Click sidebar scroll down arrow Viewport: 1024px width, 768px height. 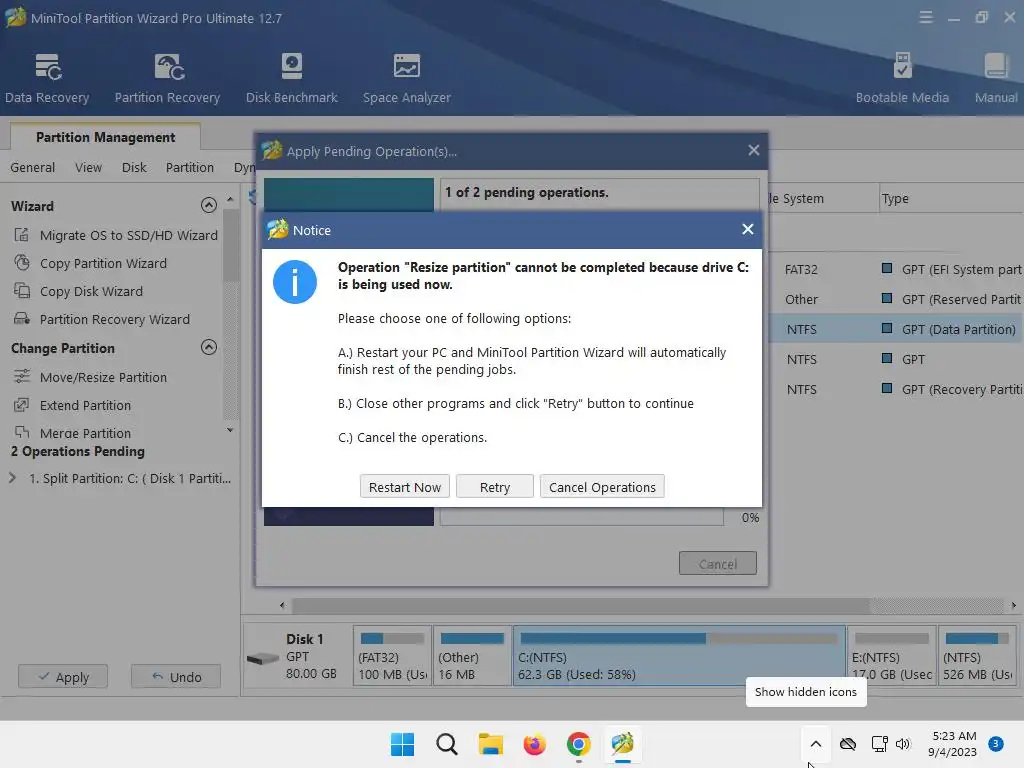coord(230,430)
